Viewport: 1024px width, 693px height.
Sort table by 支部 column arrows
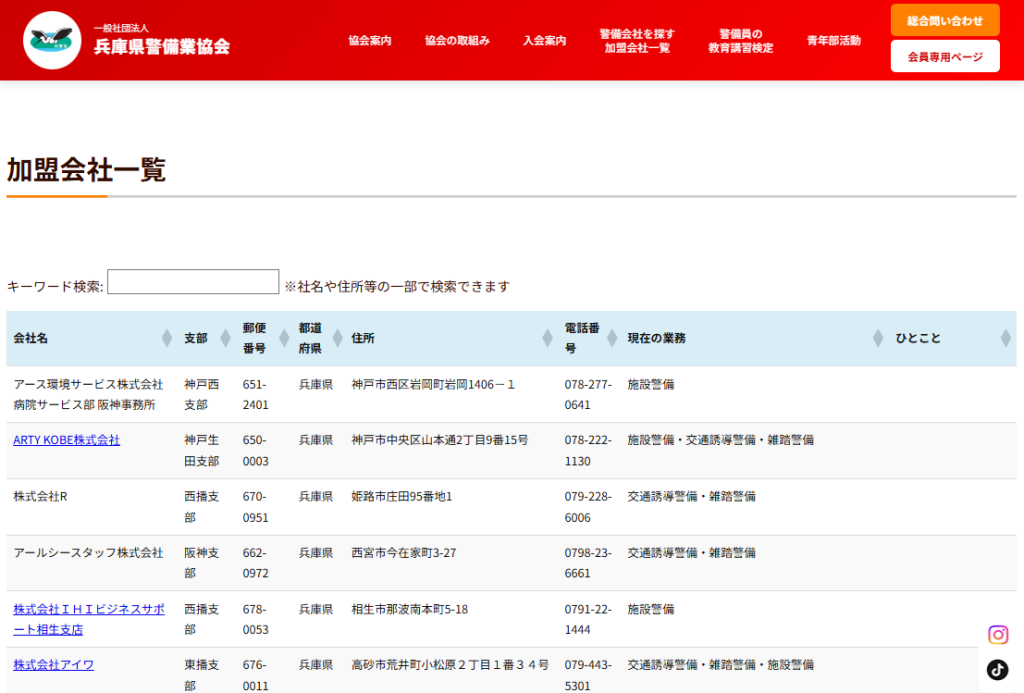(225, 339)
